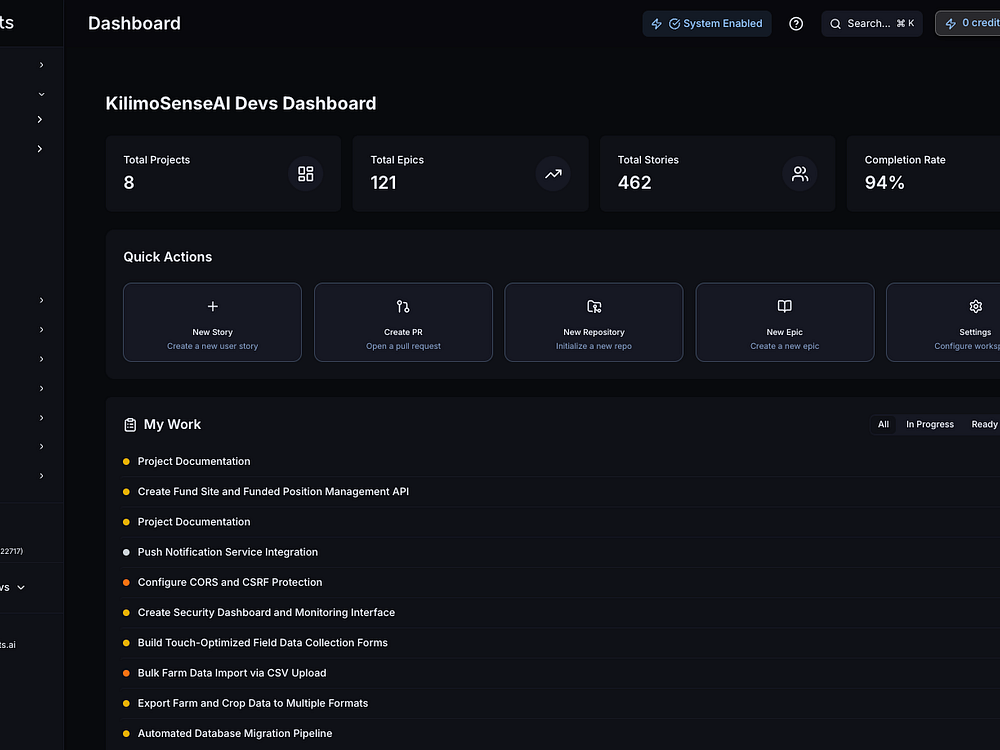Click the magnifier icon in the search box
This screenshot has width=1000, height=750.
click(x=835, y=24)
